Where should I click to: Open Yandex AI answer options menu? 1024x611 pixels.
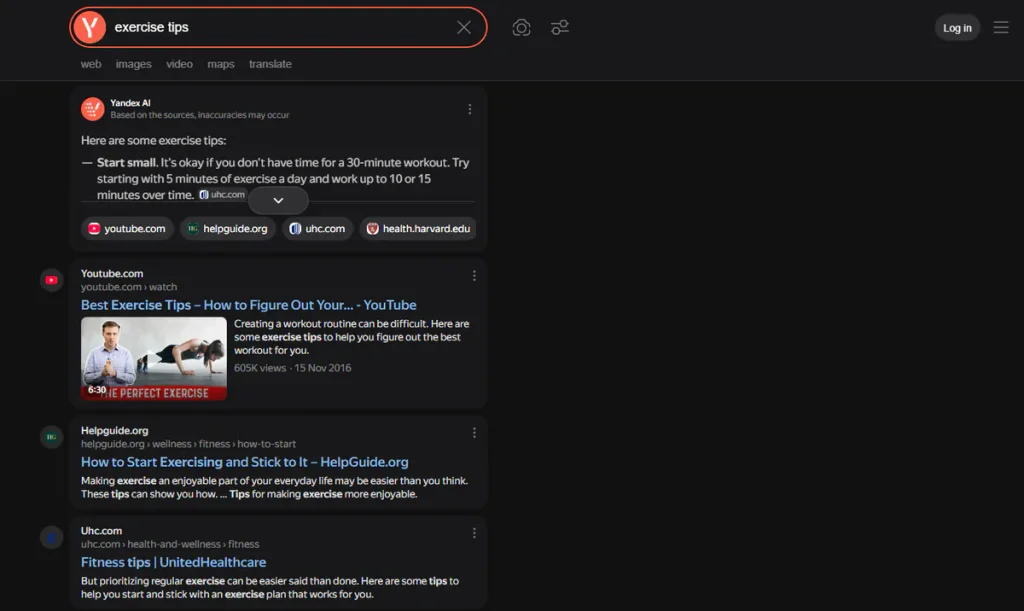point(470,109)
